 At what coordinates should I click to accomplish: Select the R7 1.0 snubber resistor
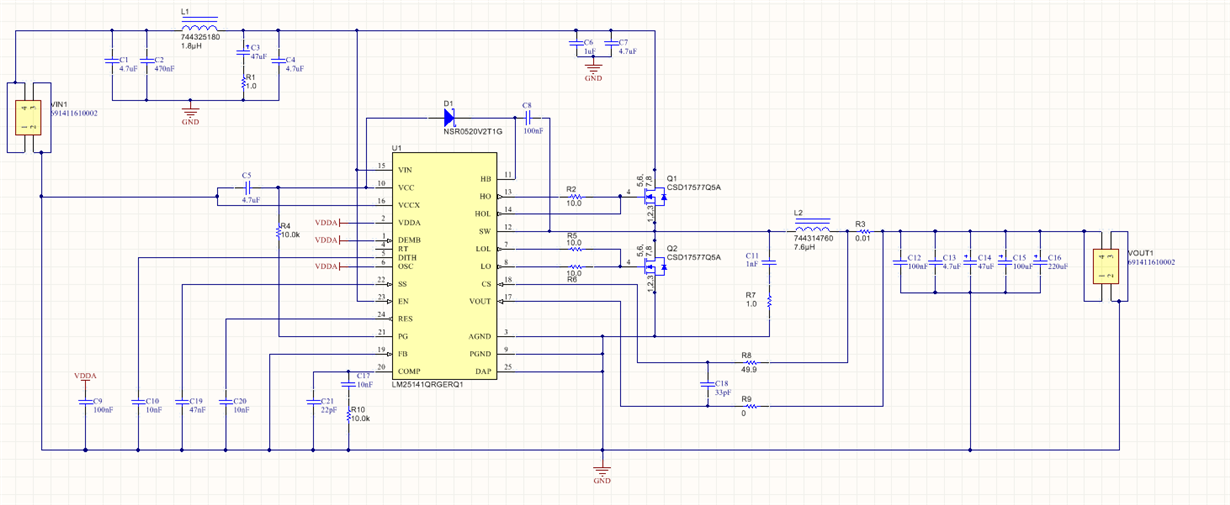tap(769, 300)
